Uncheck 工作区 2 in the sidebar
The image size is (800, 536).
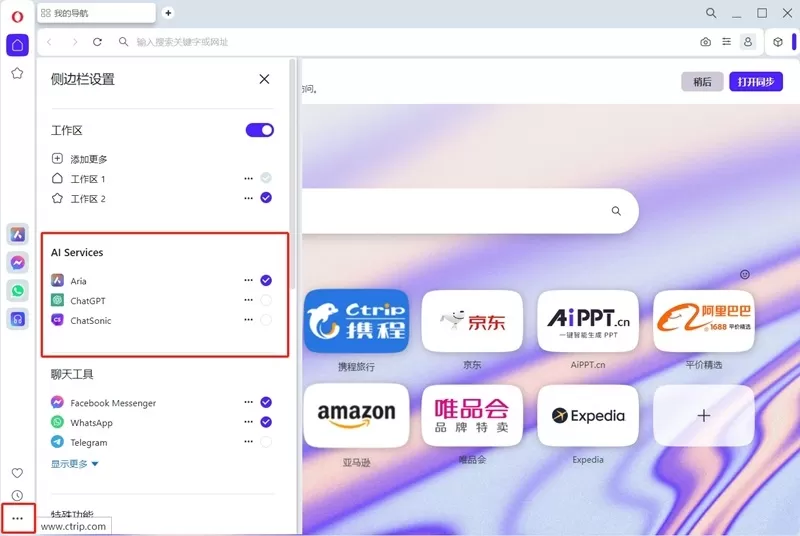(266, 198)
